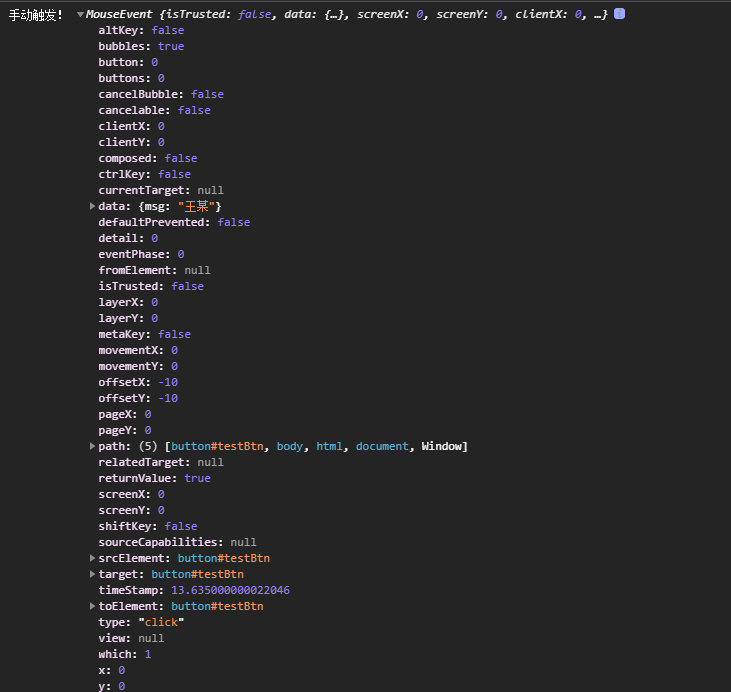Expand the srcElement property
Screen dimensions: 731x692
[x=92, y=558]
